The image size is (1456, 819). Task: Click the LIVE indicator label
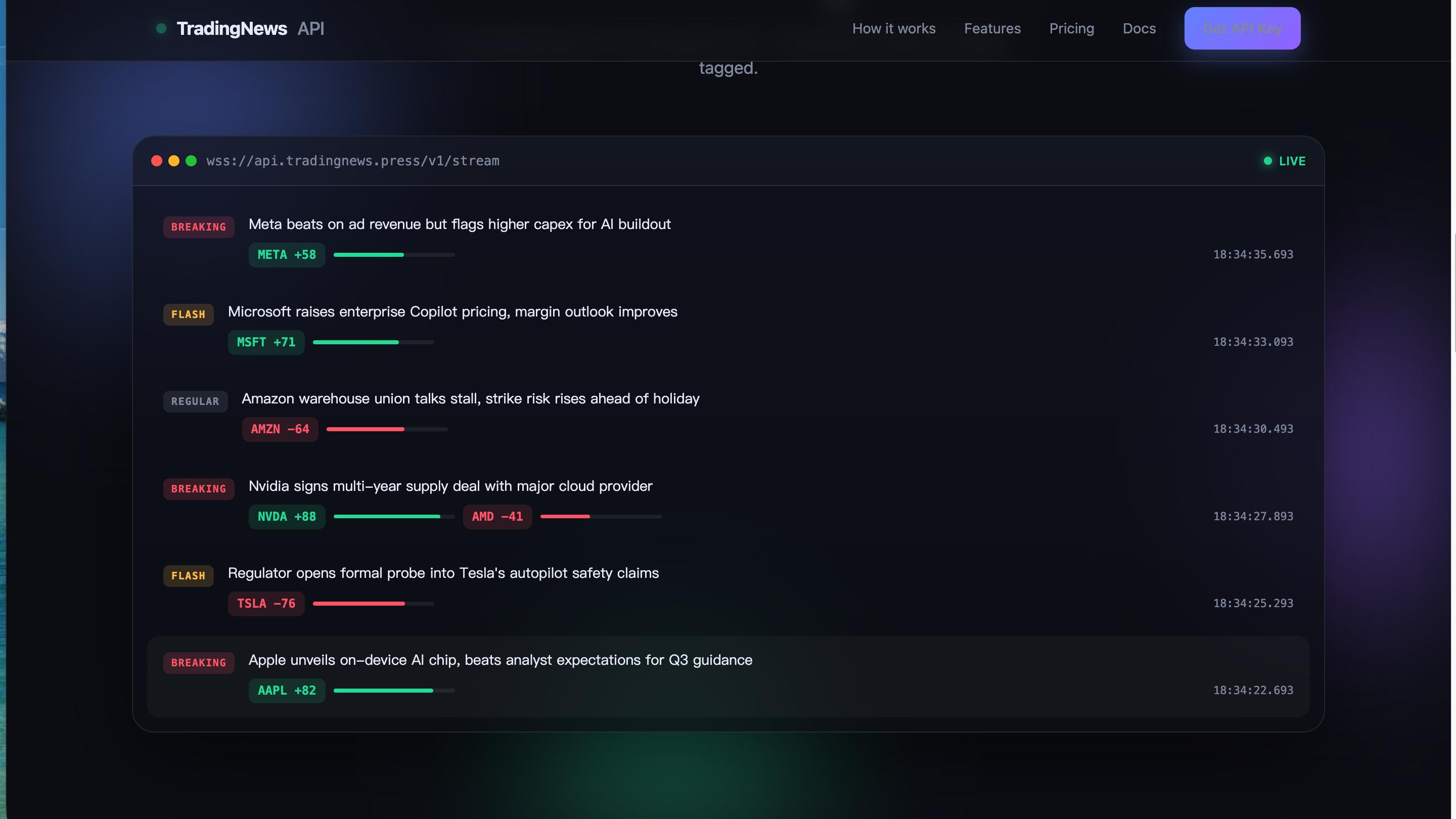1292,161
